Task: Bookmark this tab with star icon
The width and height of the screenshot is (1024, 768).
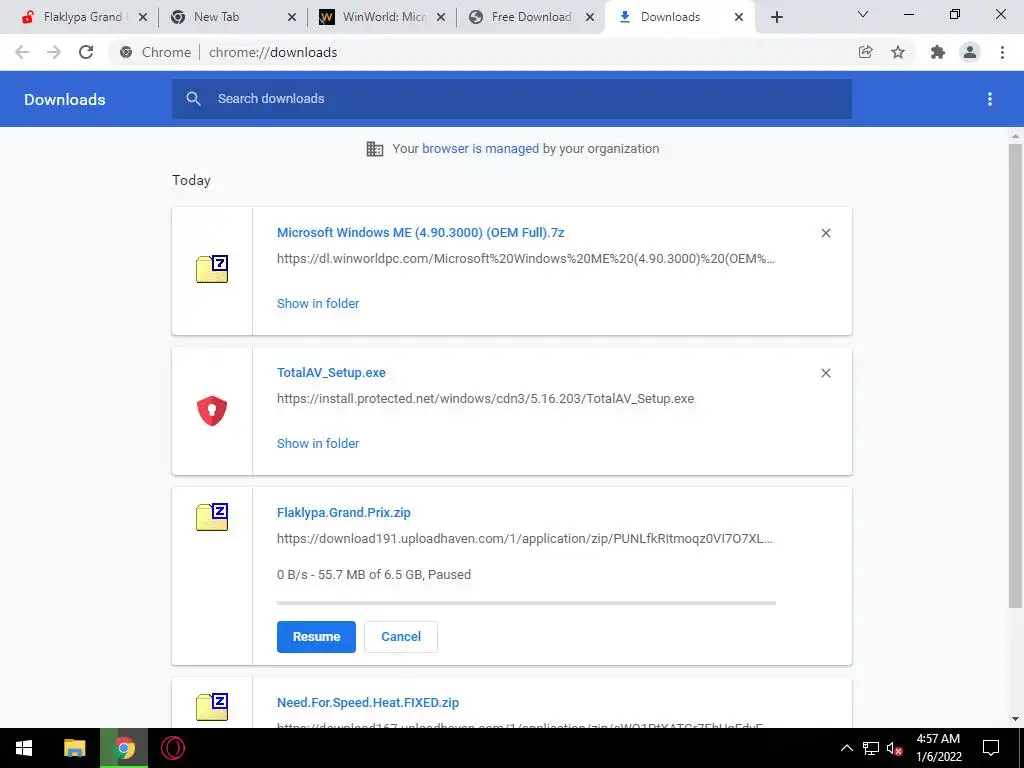Action: click(x=898, y=52)
